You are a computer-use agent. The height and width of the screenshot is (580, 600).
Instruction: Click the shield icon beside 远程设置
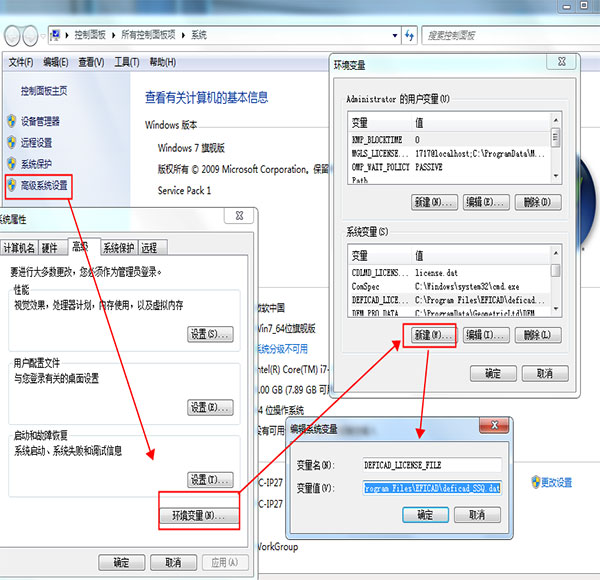point(12,142)
